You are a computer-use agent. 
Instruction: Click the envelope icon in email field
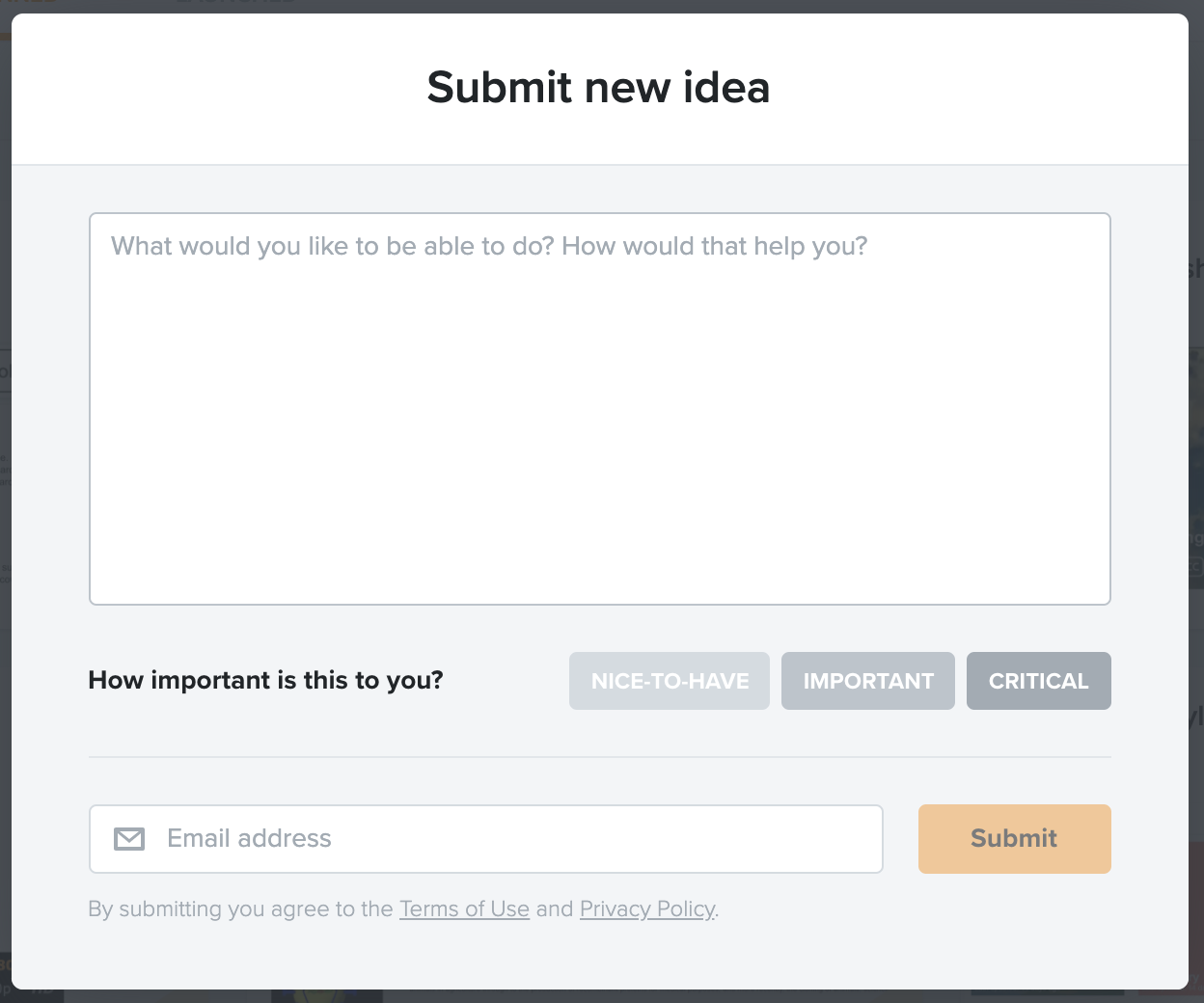coord(129,839)
